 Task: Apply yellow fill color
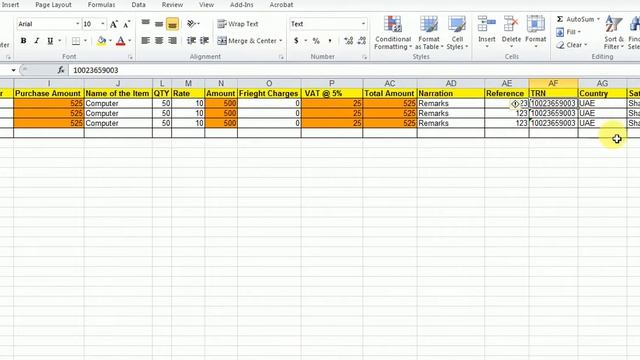tap(101, 41)
